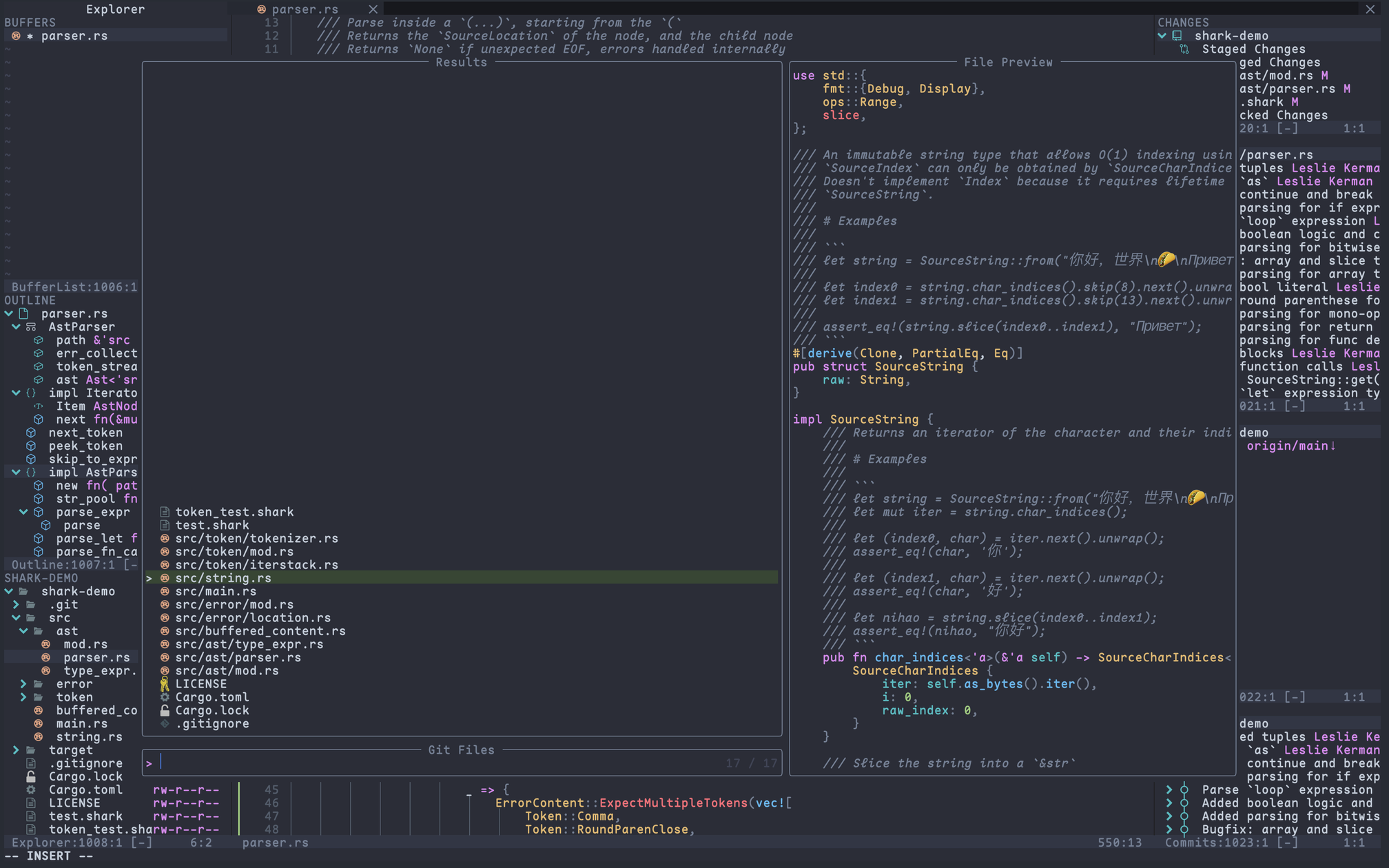Click the commit node icon for Parse loop expression
The width and height of the screenshot is (1389, 868).
[1184, 789]
